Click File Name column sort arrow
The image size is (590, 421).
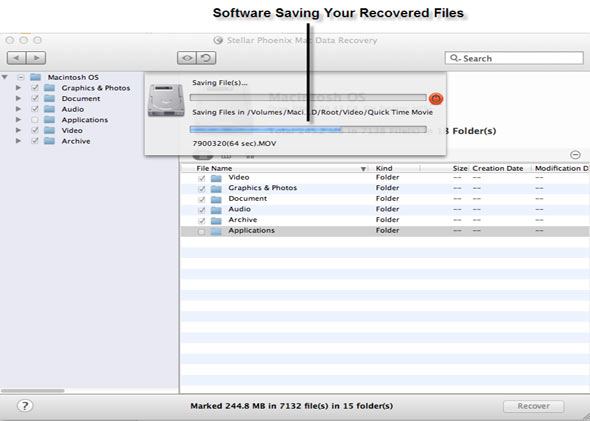click(x=363, y=169)
